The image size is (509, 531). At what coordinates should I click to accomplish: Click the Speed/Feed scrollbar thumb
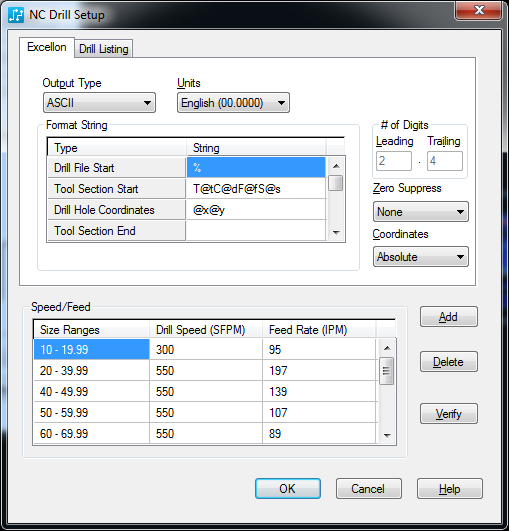[x=386, y=371]
